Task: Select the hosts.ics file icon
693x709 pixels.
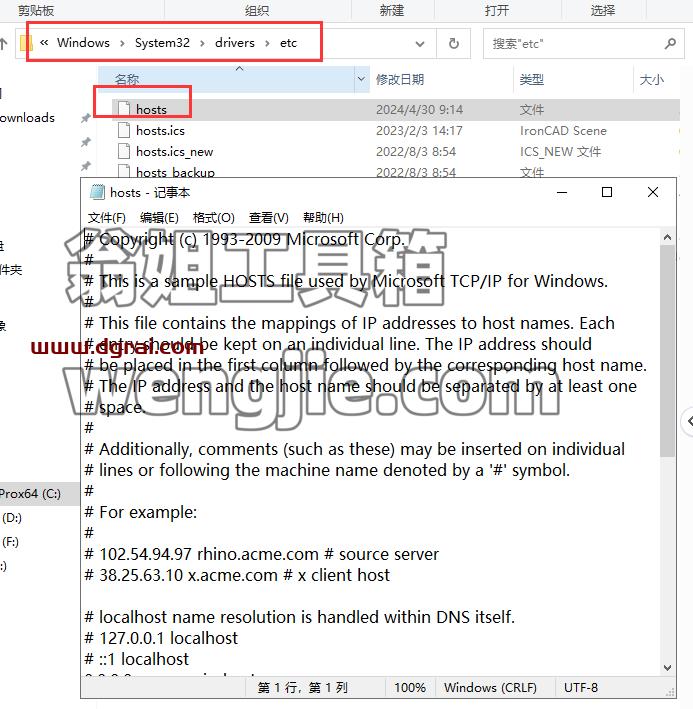Action: 123,130
